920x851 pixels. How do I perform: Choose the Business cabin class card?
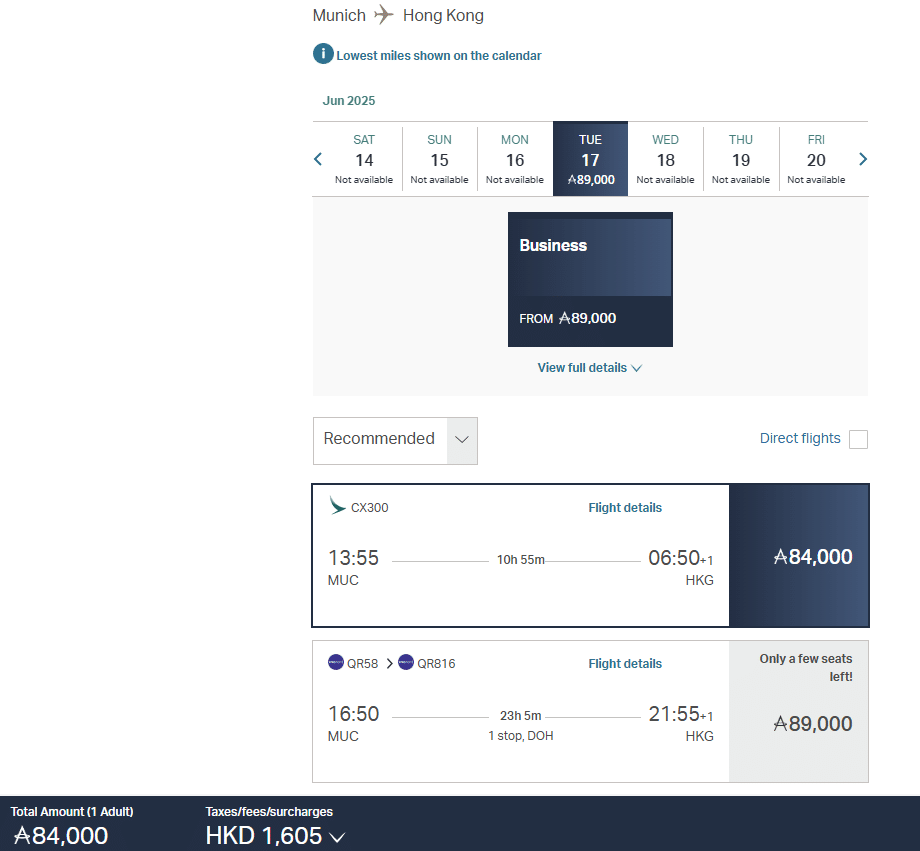[590, 279]
